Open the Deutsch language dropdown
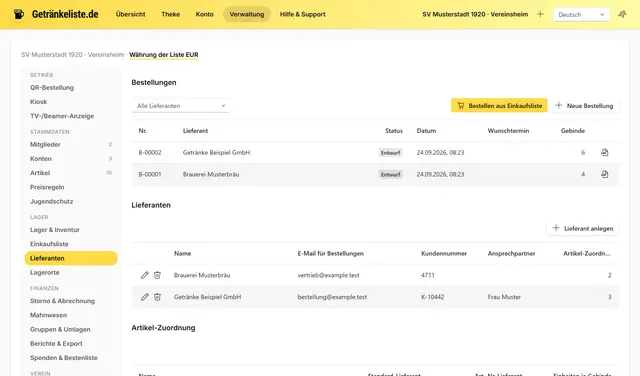Viewport: 640px width, 376px height. 581,14
